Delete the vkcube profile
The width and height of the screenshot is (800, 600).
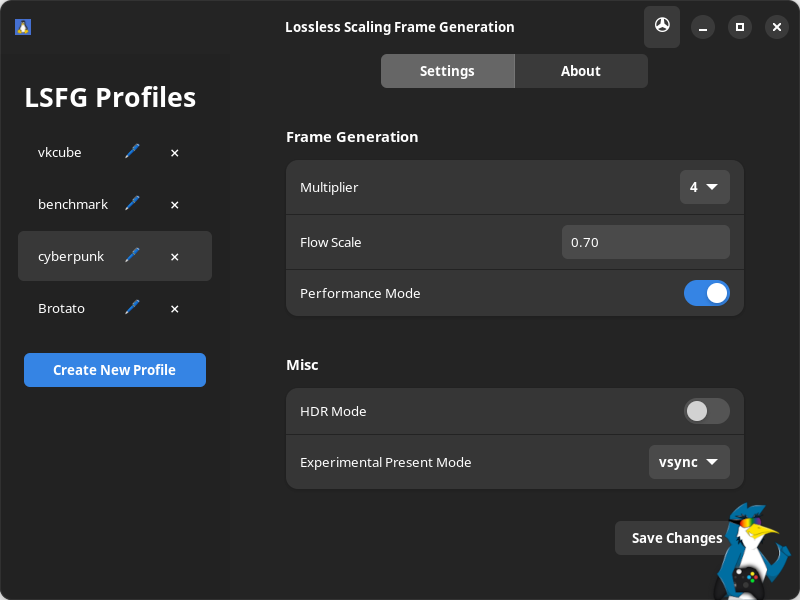pyautogui.click(x=174, y=153)
